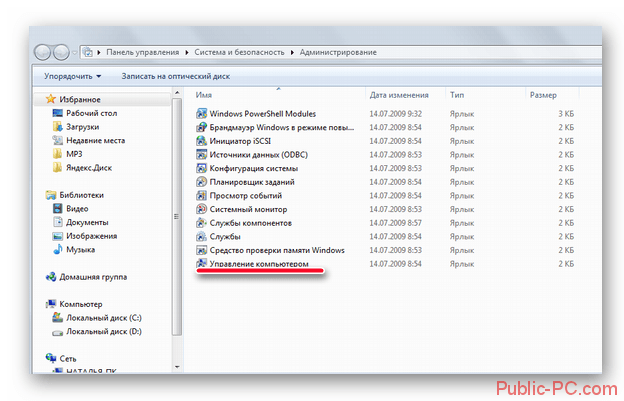Click 'Записать на оптический диск' button
The width and height of the screenshot is (624, 401).
coord(176,76)
